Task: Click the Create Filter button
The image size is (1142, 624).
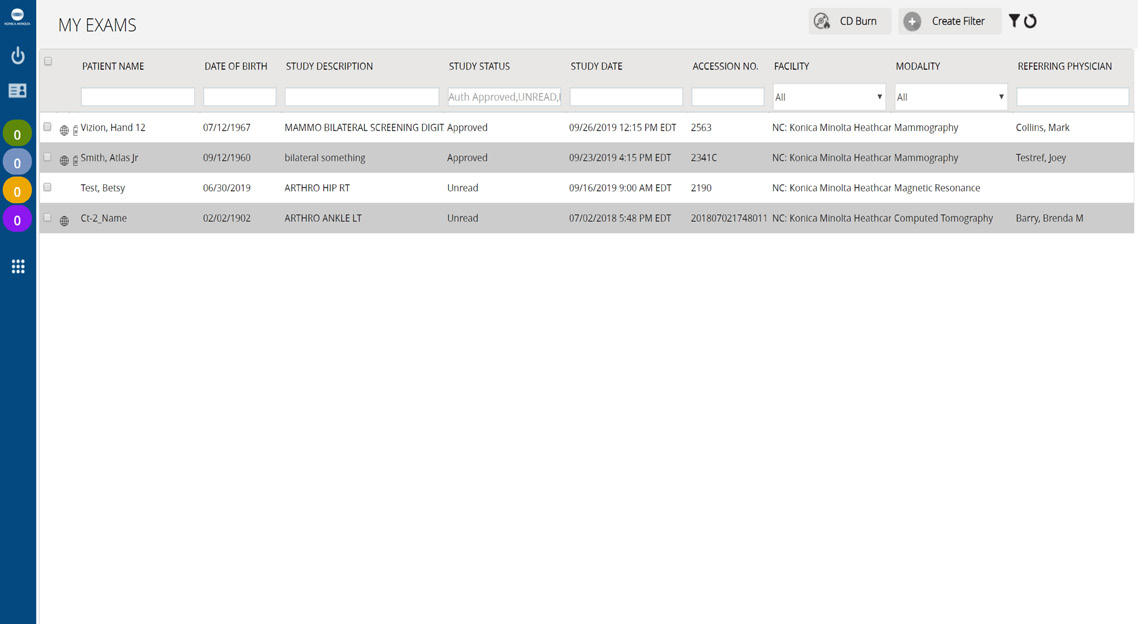Action: 949,21
